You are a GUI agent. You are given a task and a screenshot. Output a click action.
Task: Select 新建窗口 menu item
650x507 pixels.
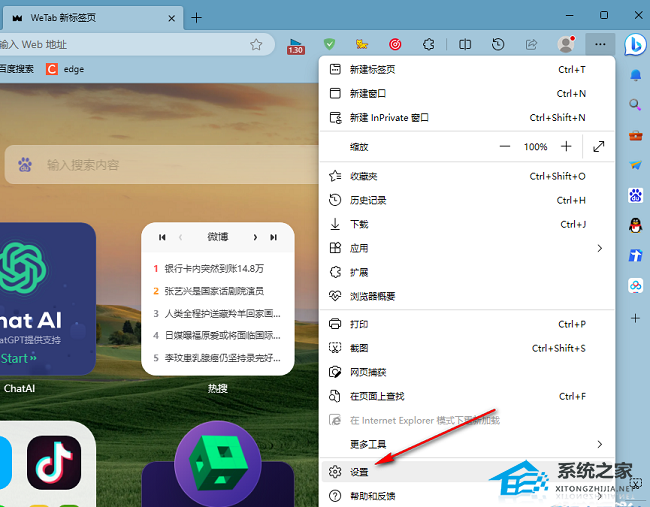click(467, 94)
